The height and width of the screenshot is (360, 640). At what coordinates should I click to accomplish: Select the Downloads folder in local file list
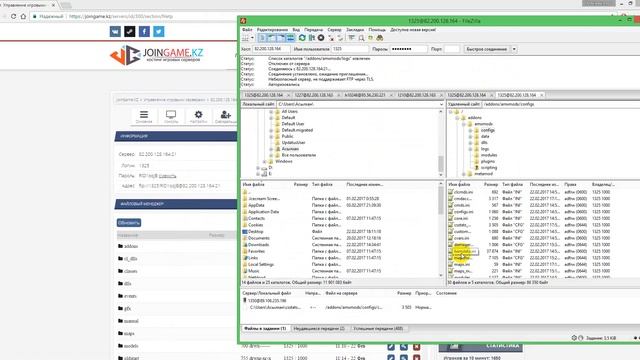258,244
